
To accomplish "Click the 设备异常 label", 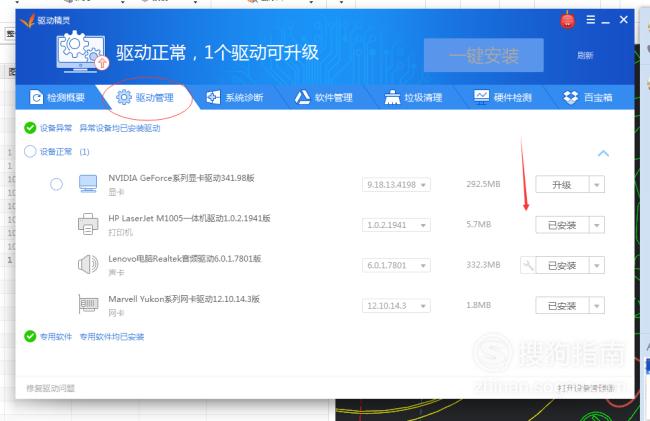I will 56,128.
